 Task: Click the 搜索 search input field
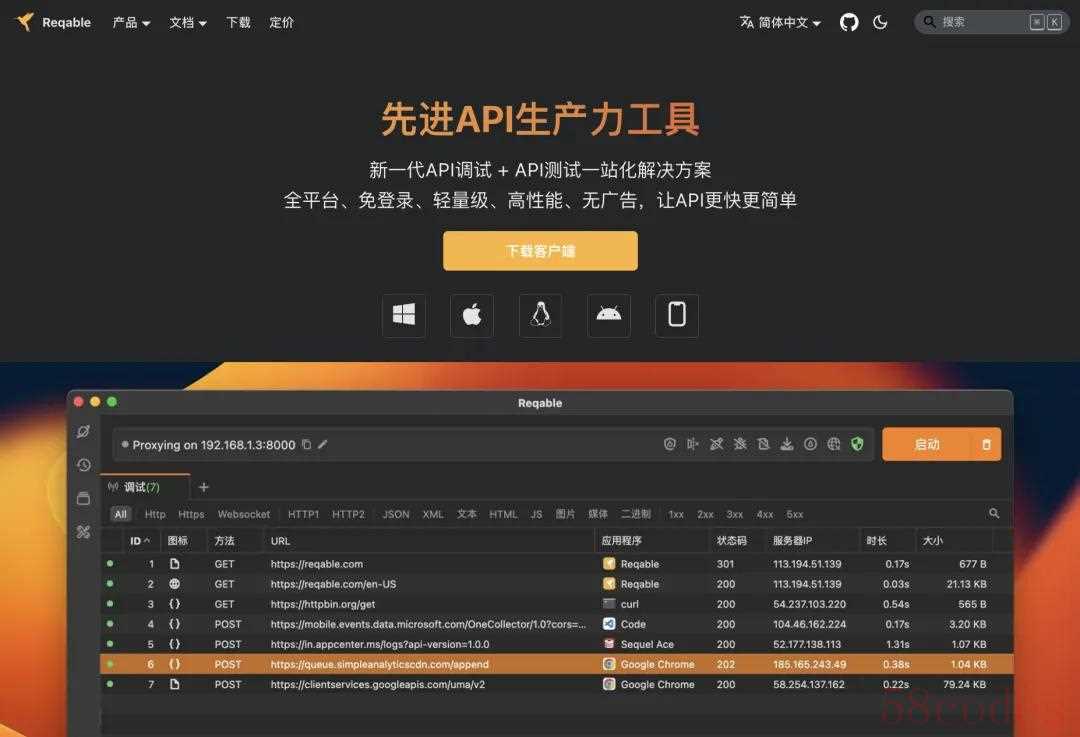(992, 22)
